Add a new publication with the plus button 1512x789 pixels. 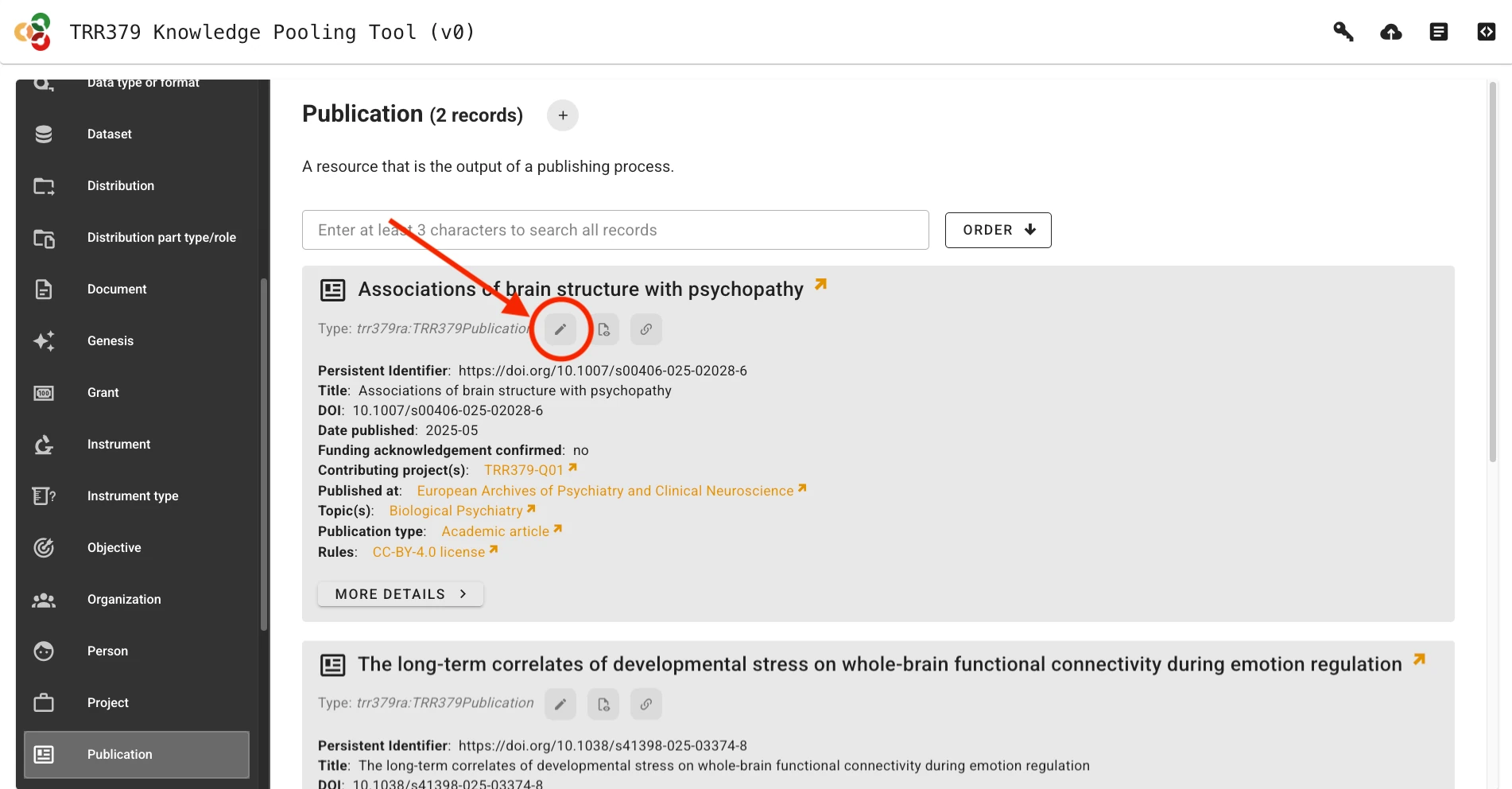[x=563, y=115]
